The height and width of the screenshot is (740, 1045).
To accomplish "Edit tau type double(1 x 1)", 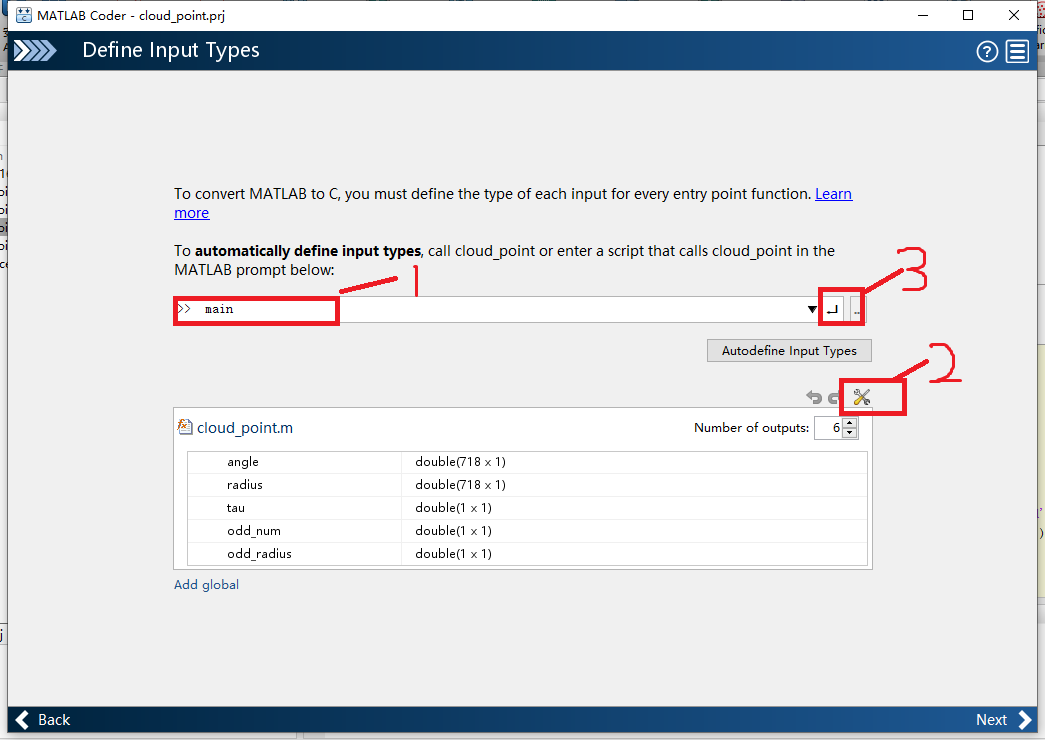I will click(x=453, y=508).
